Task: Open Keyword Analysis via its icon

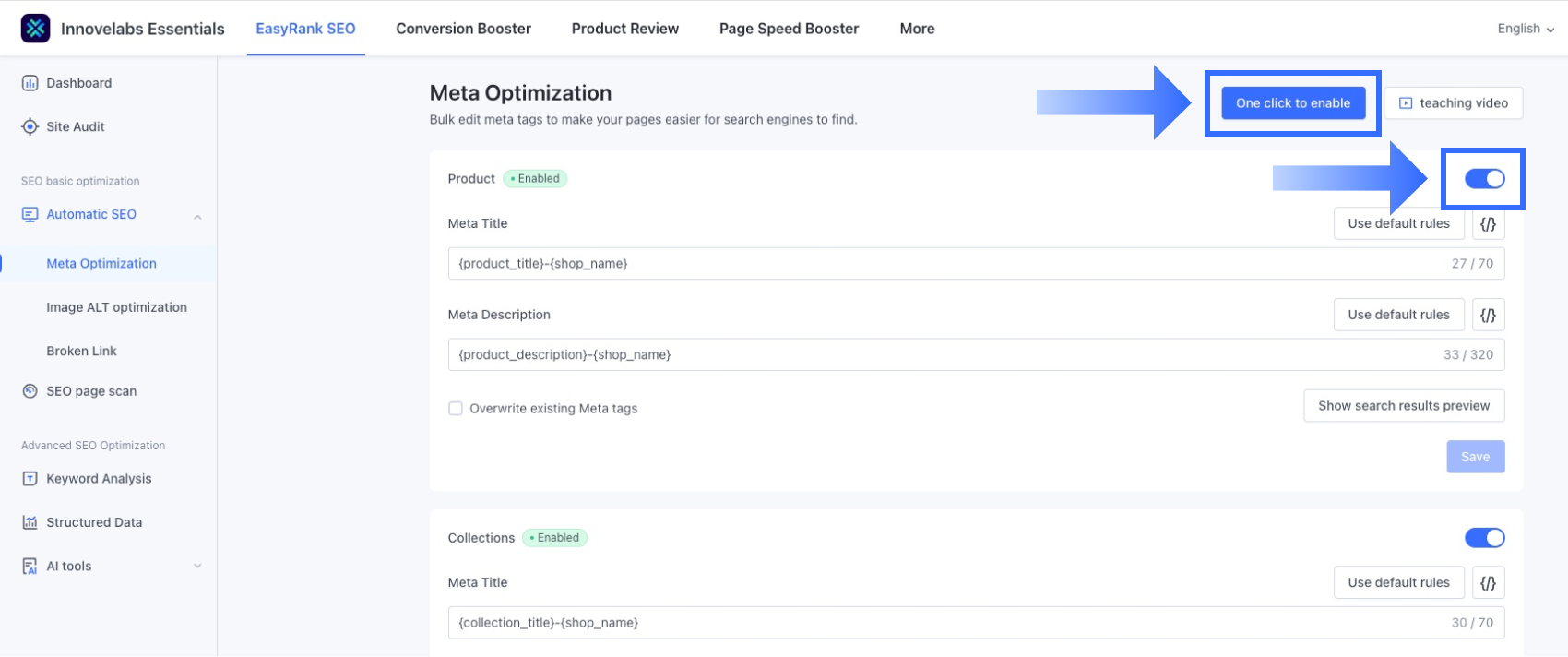Action: tap(30, 479)
